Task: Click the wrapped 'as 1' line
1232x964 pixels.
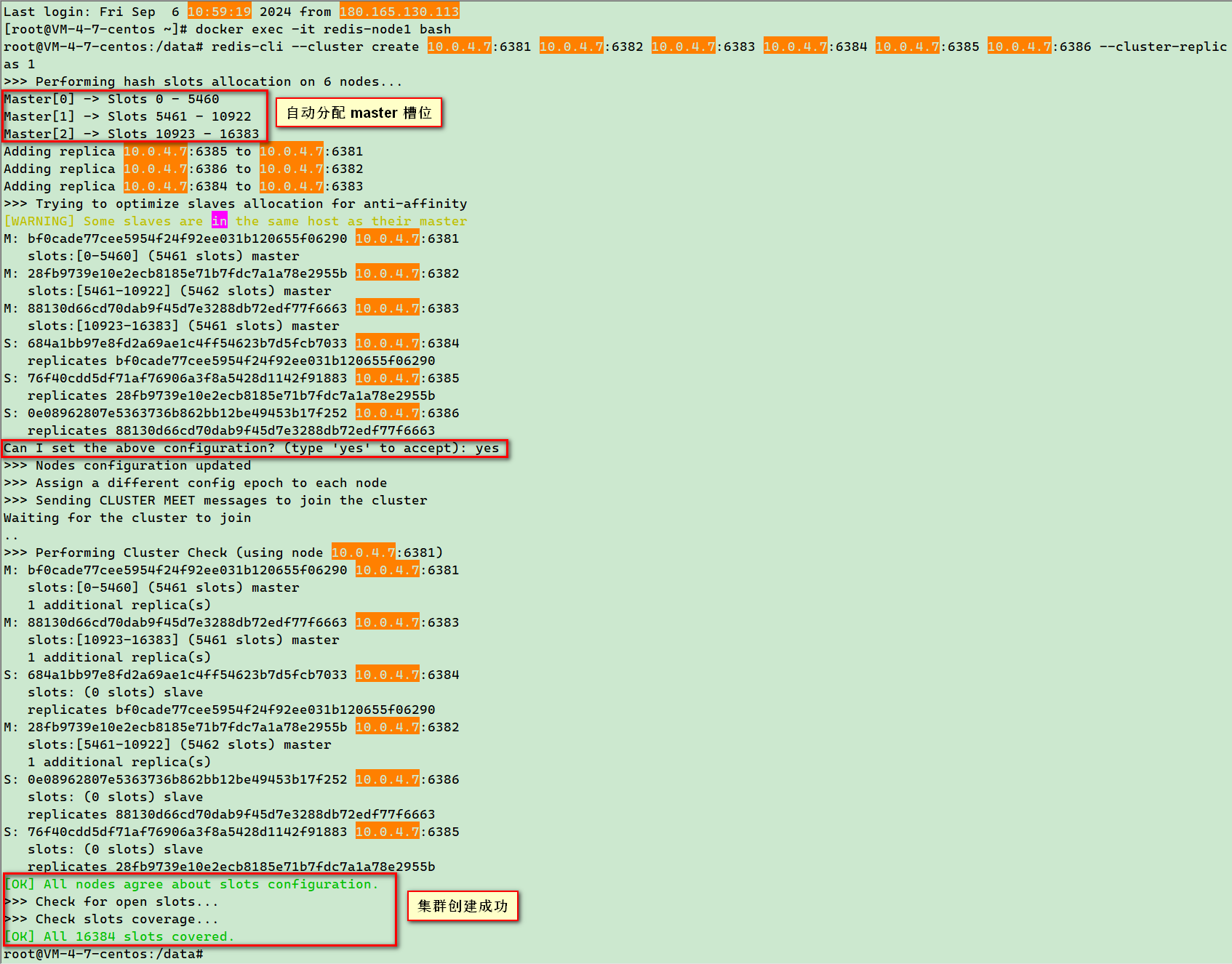Action: [20, 64]
